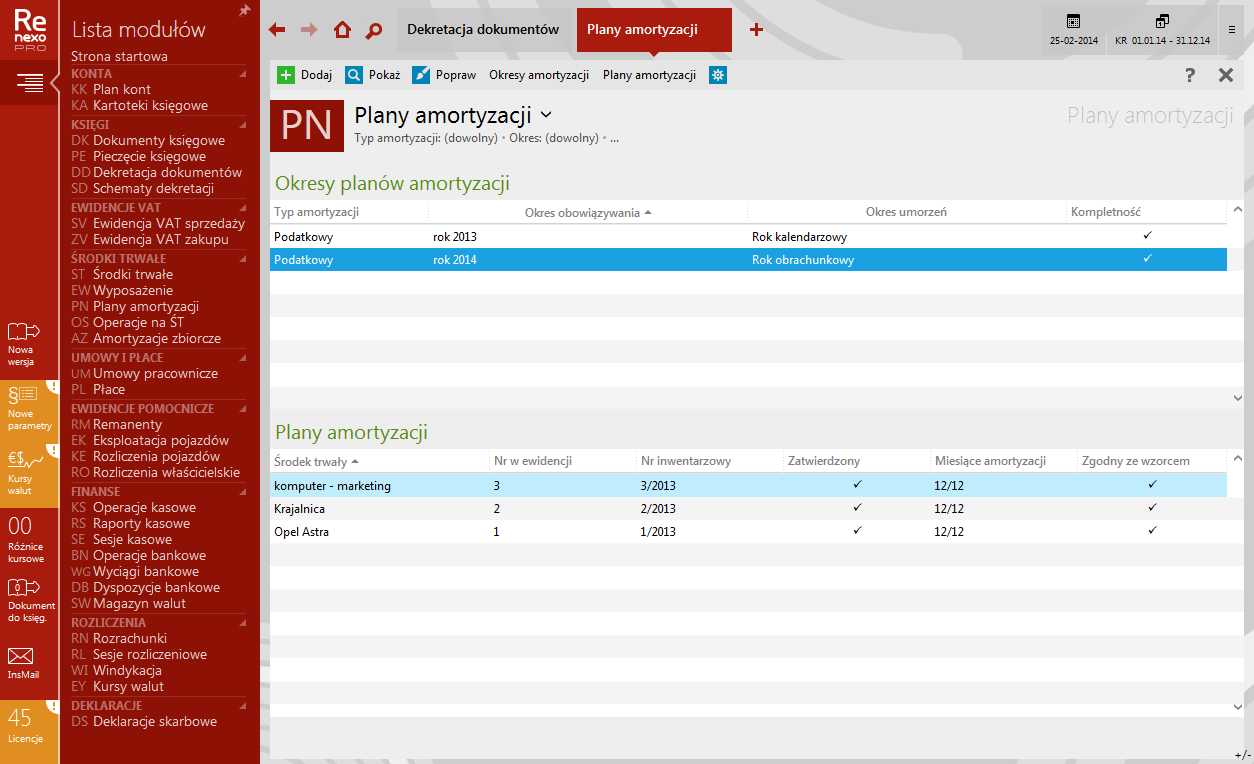Toggle Zgodny ze wzorcem for Opel Astra
Image resolution: width=1254 pixels, height=764 pixels.
(x=1152, y=531)
